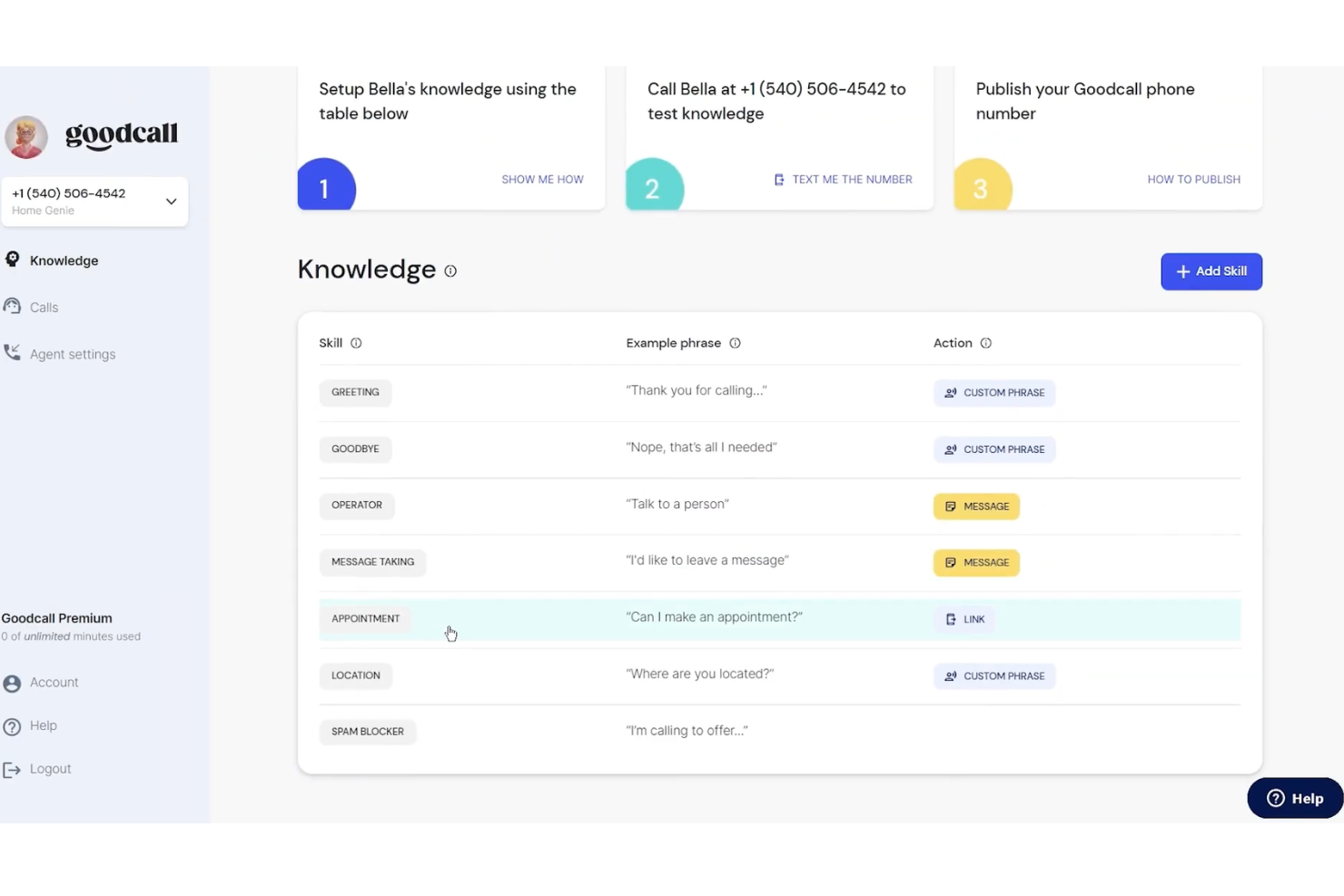
Task: Click the Help question mark sidebar icon
Action: [x=12, y=726]
